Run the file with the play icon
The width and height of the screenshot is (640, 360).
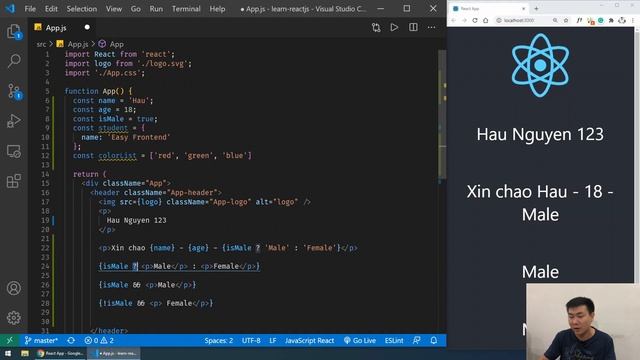(394, 27)
